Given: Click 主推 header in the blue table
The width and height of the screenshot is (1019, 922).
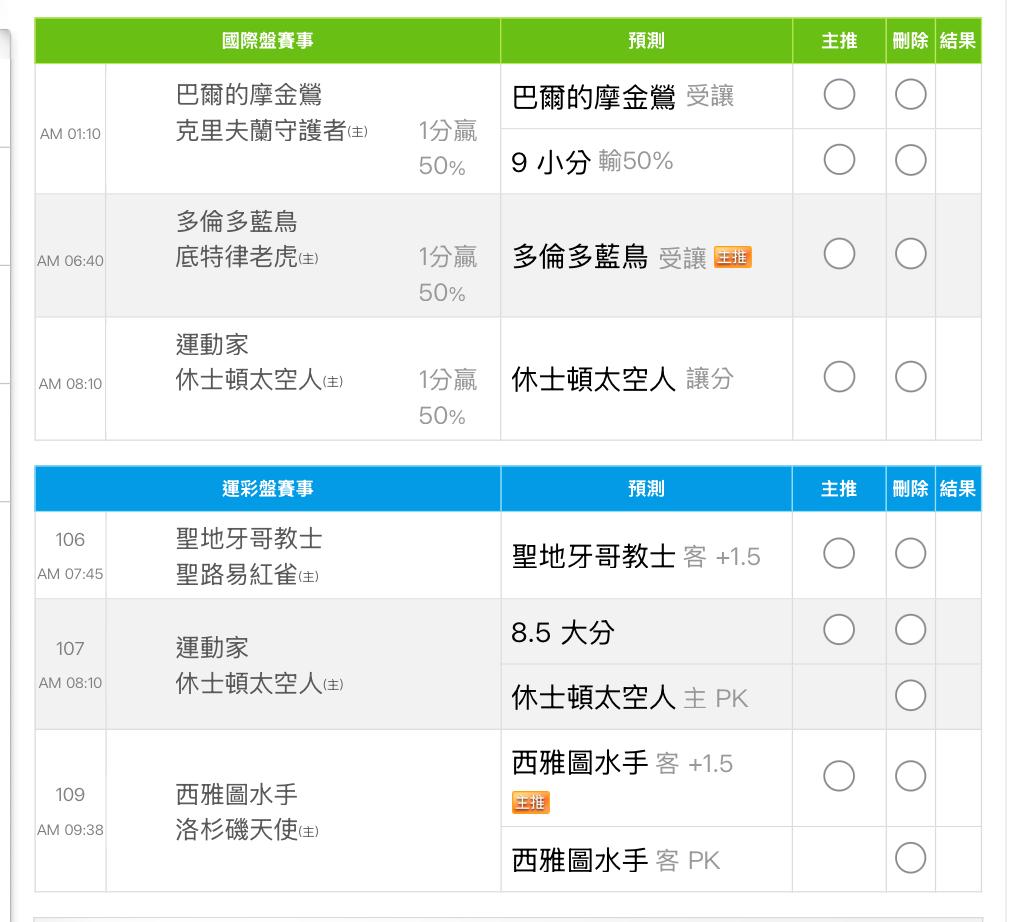Looking at the screenshot, I should [839, 489].
